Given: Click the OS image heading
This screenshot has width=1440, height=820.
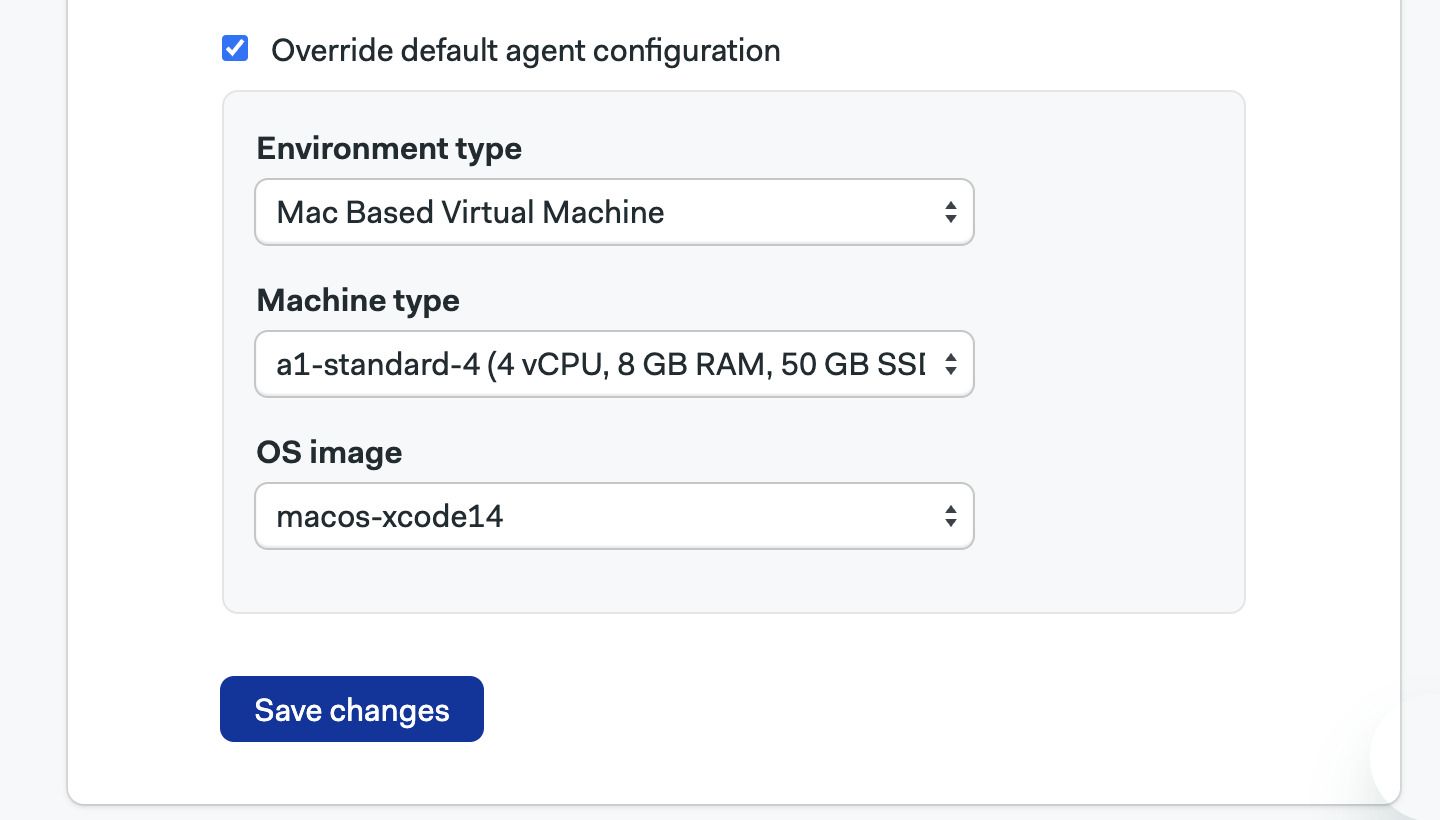Looking at the screenshot, I should pos(329,453).
